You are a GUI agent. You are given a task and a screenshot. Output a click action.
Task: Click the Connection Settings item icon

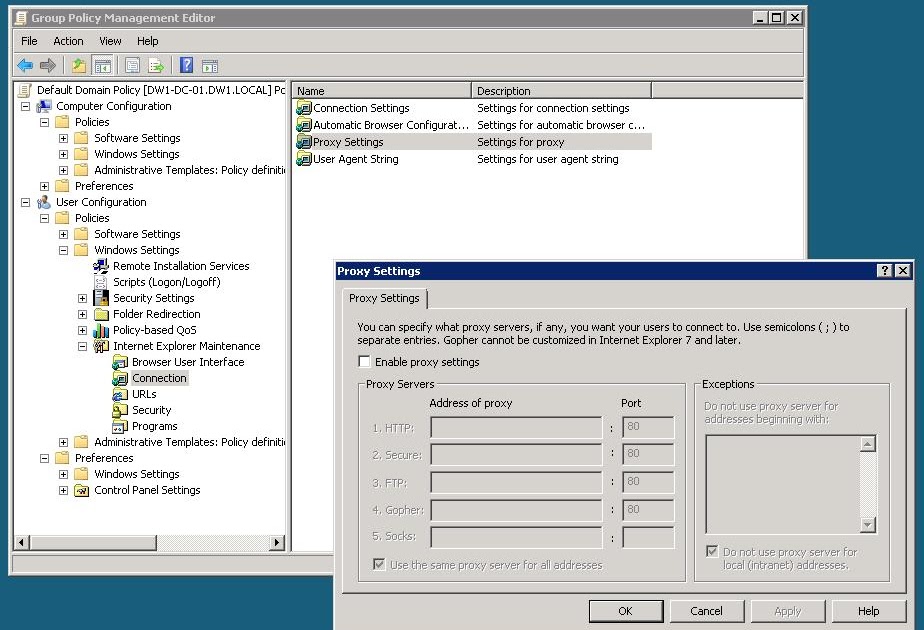point(303,108)
